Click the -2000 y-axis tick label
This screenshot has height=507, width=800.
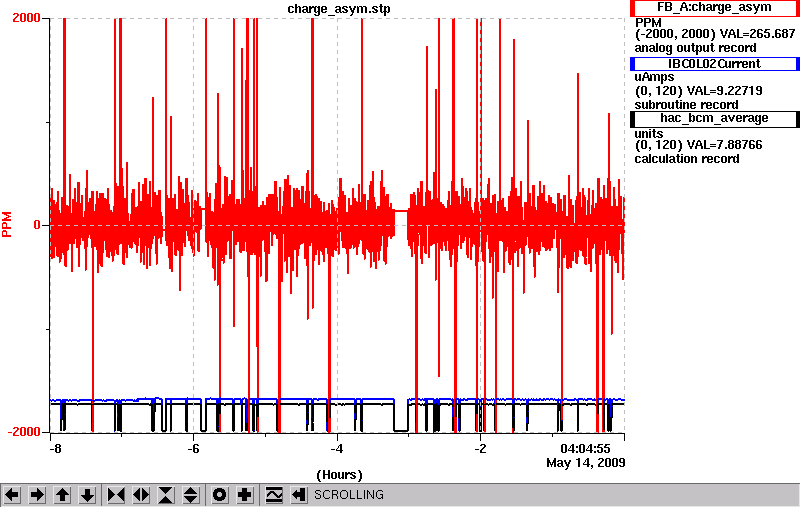pyautogui.click(x=23, y=432)
